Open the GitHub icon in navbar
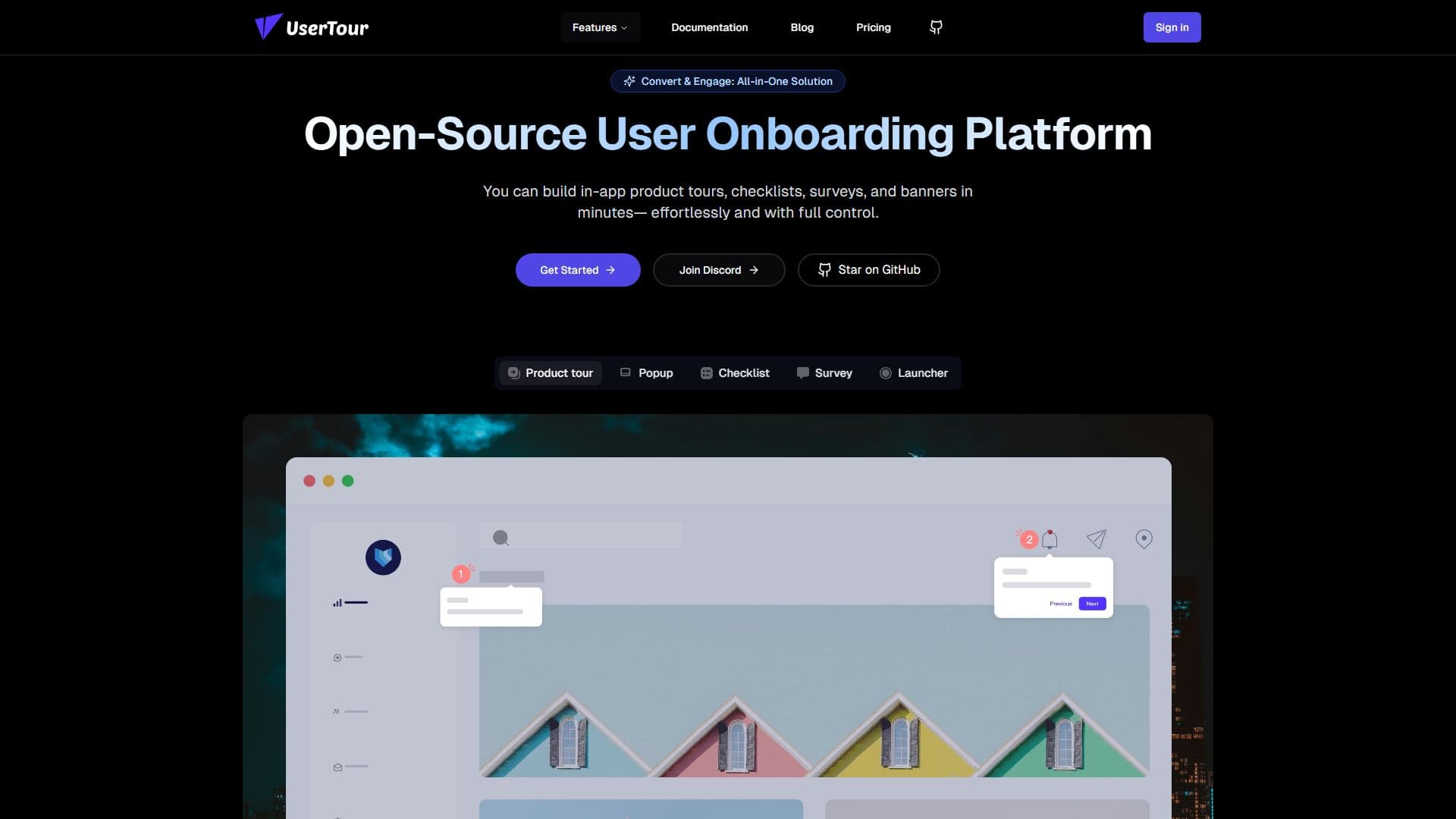Viewport: 1456px width, 819px height. click(936, 27)
